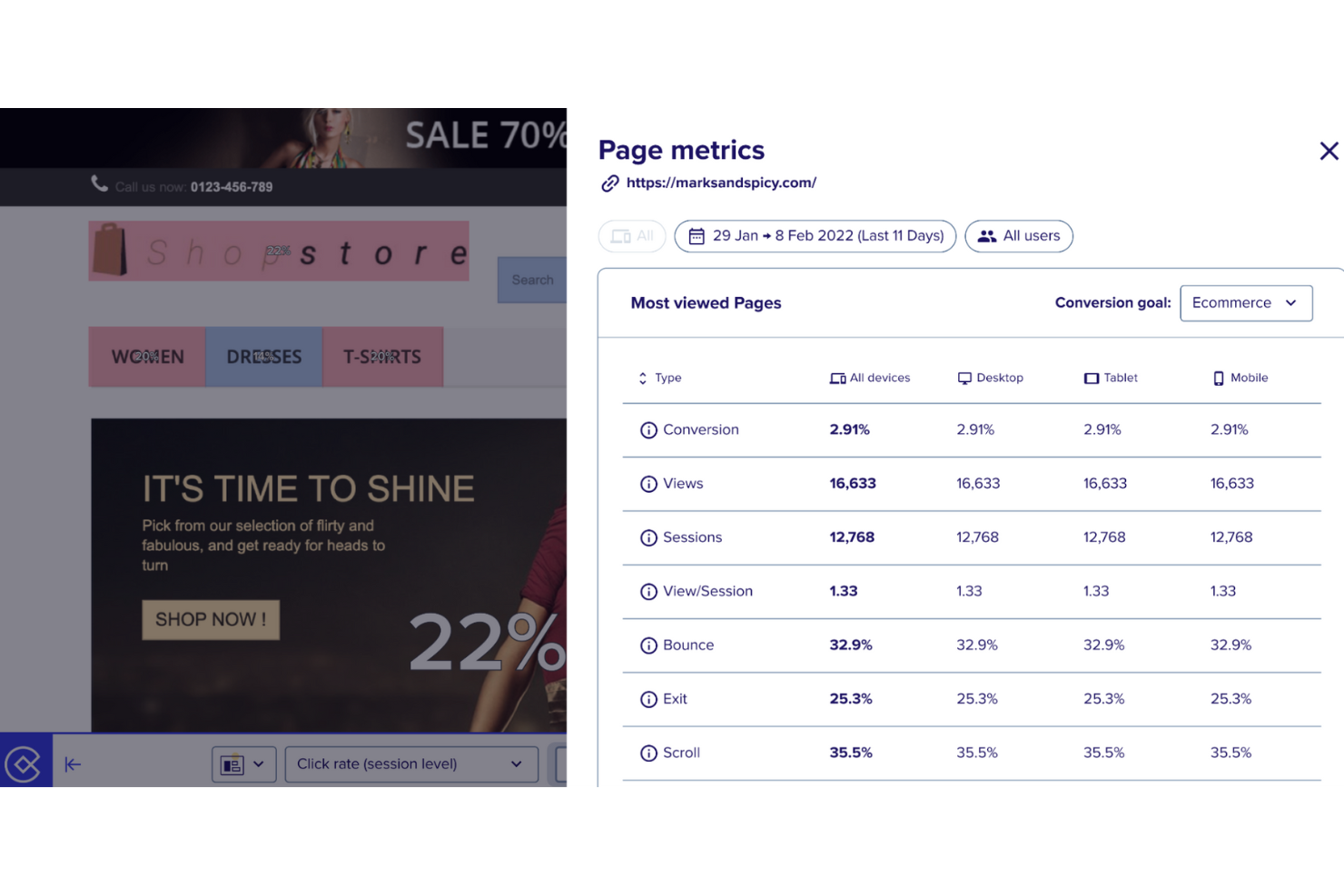1344x896 pixels.
Task: Select the DRESSES menu tab
Action: click(x=264, y=357)
